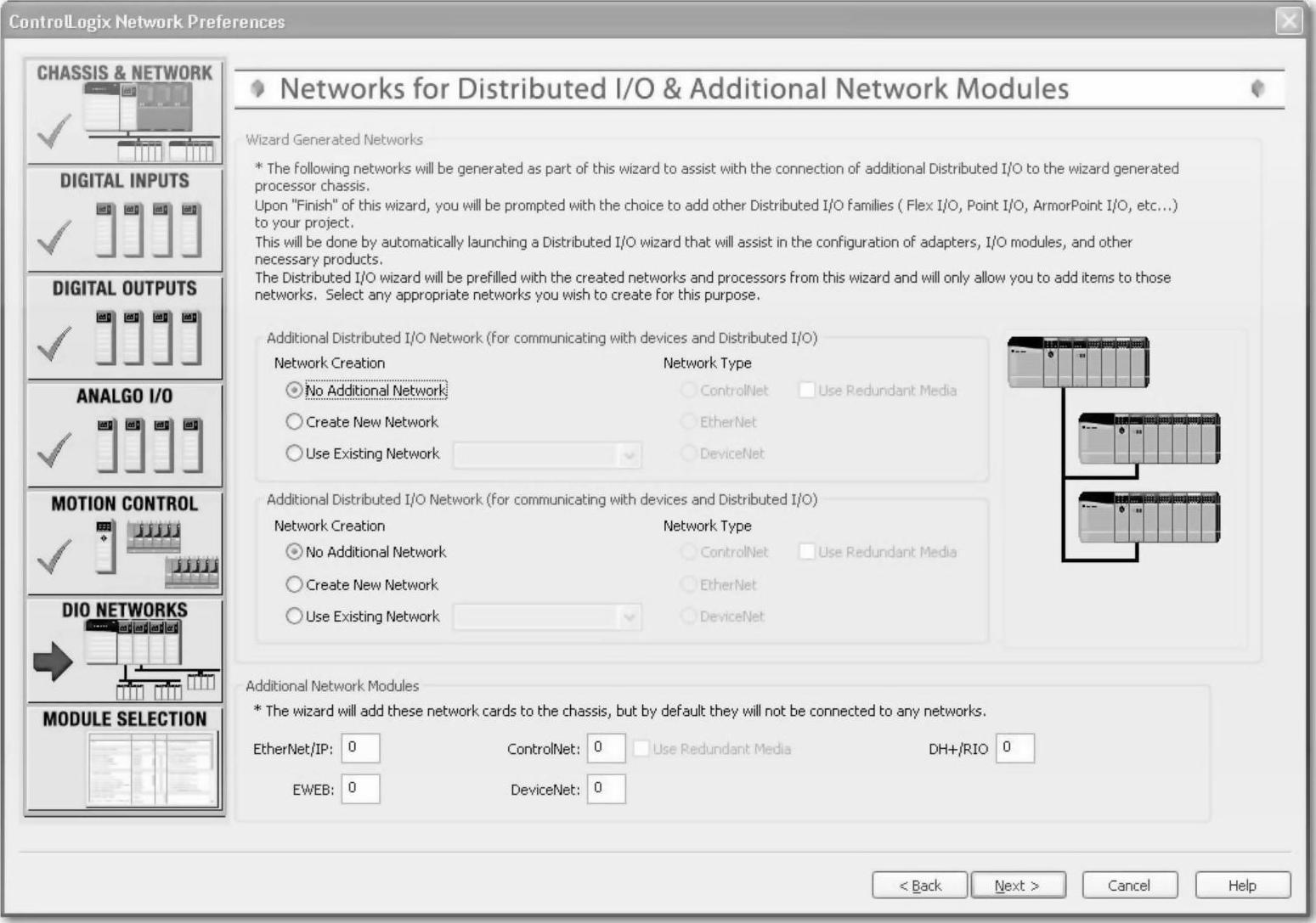The height and width of the screenshot is (923, 1316).
Task: Click the 'Wizard Generated Networks' group label
Action: pos(334,139)
